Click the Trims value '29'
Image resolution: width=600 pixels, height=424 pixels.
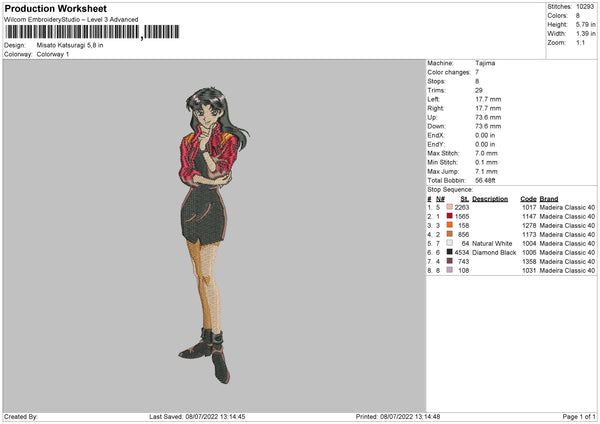pos(479,90)
